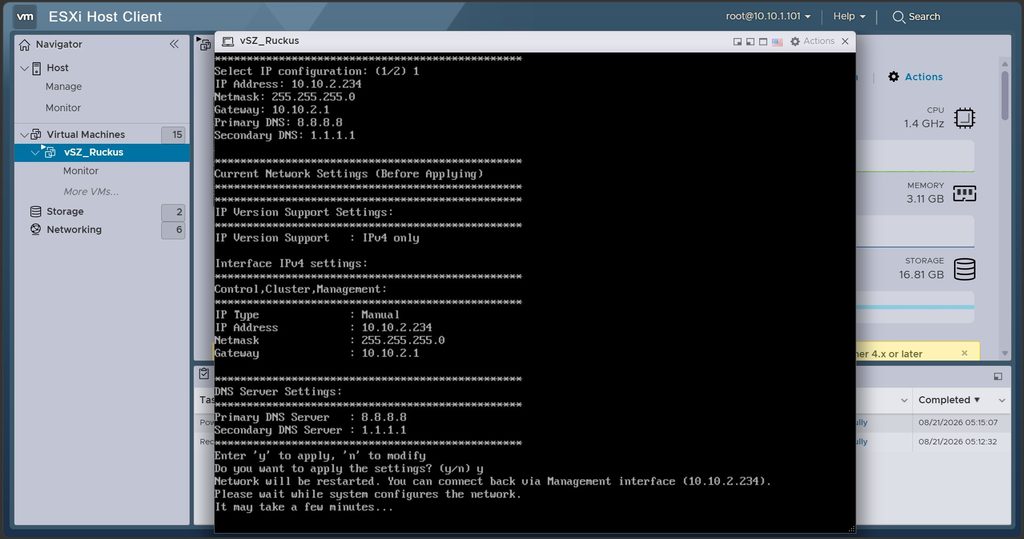Select Monitor under vSZ_Ruckus
1024x539 pixels.
click(x=80, y=171)
